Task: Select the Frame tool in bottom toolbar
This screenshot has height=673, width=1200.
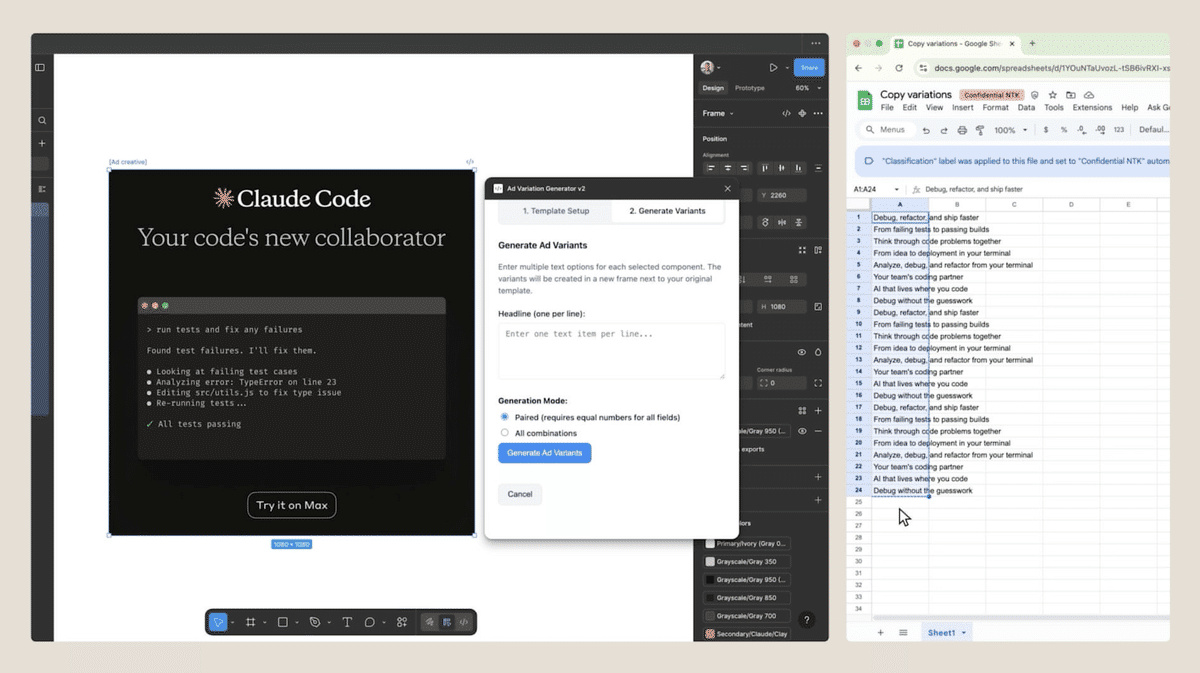Action: (251, 622)
